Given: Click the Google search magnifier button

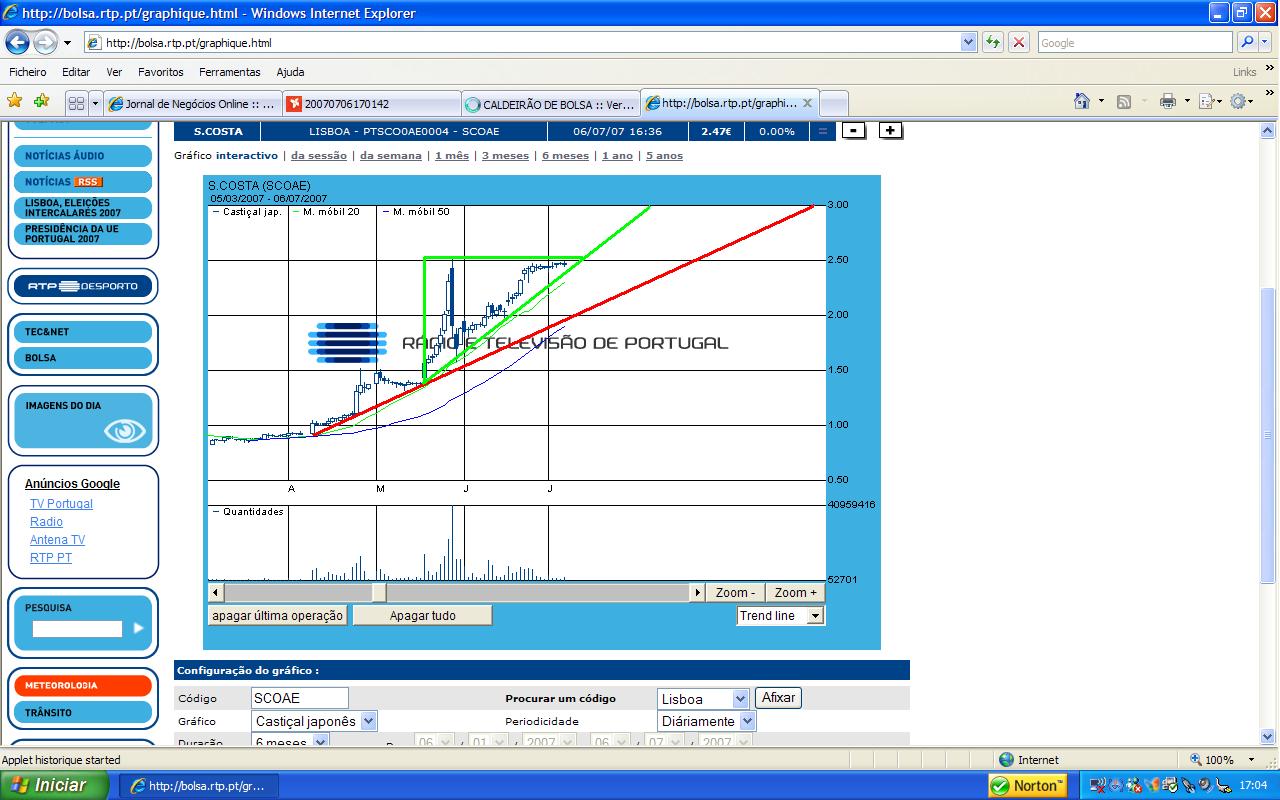Looking at the screenshot, I should 1248,42.
